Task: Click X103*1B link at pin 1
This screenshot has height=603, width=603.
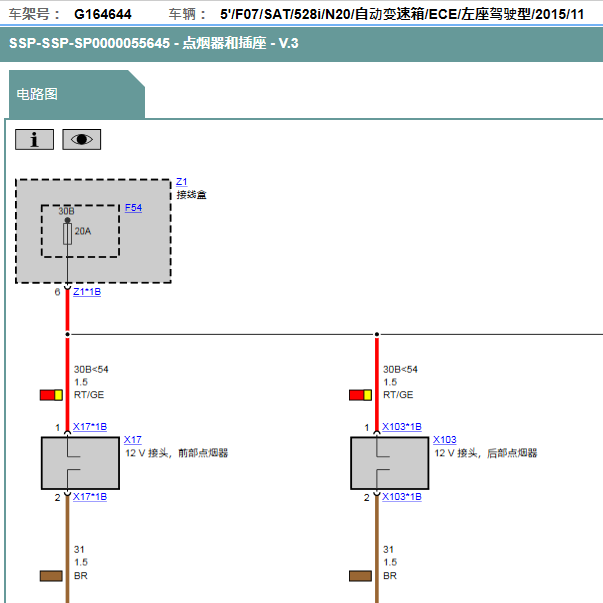Action: pyautogui.click(x=401, y=427)
